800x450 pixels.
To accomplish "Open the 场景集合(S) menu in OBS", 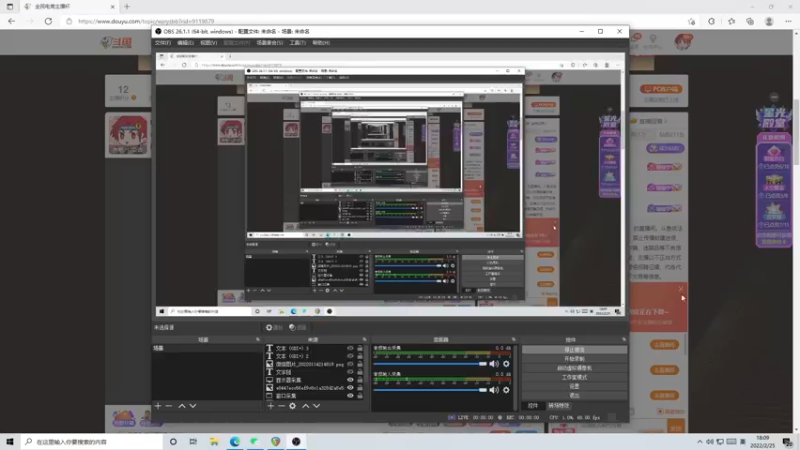I will 270,43.
